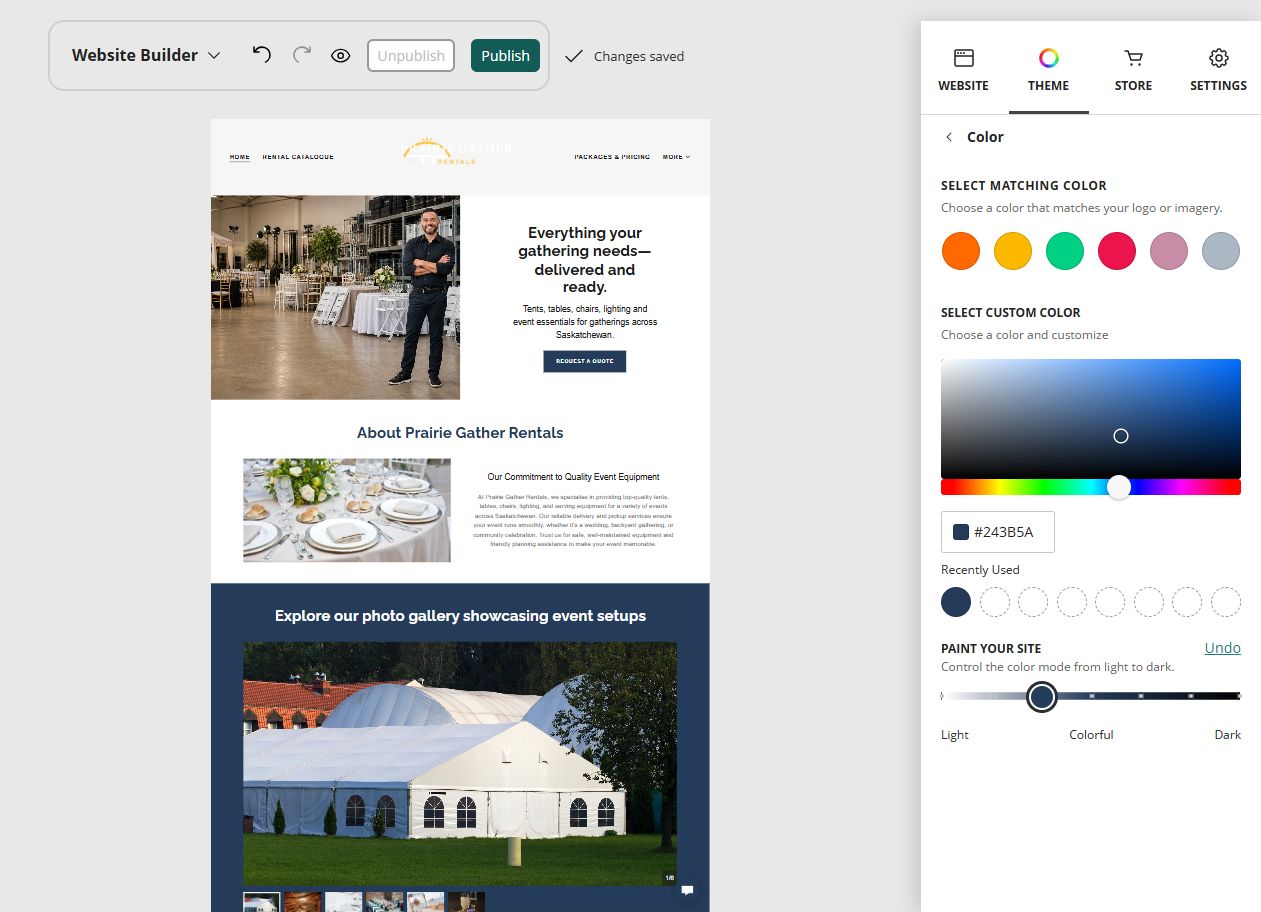Image resolution: width=1261 pixels, height=912 pixels.
Task: Click the large tent gallery photo
Action: pyautogui.click(x=460, y=764)
